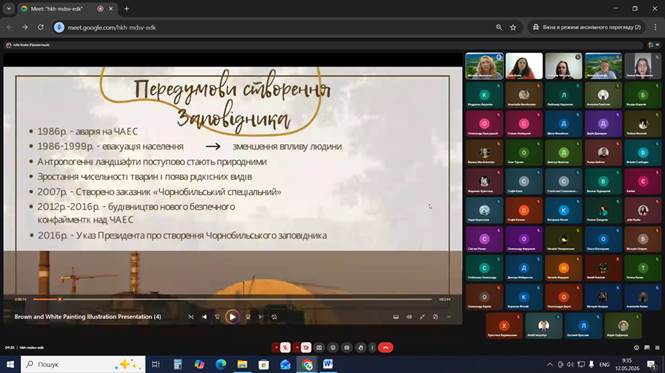The image size is (665, 373).
Task: View site information icon in address bar
Action: pos(59,27)
